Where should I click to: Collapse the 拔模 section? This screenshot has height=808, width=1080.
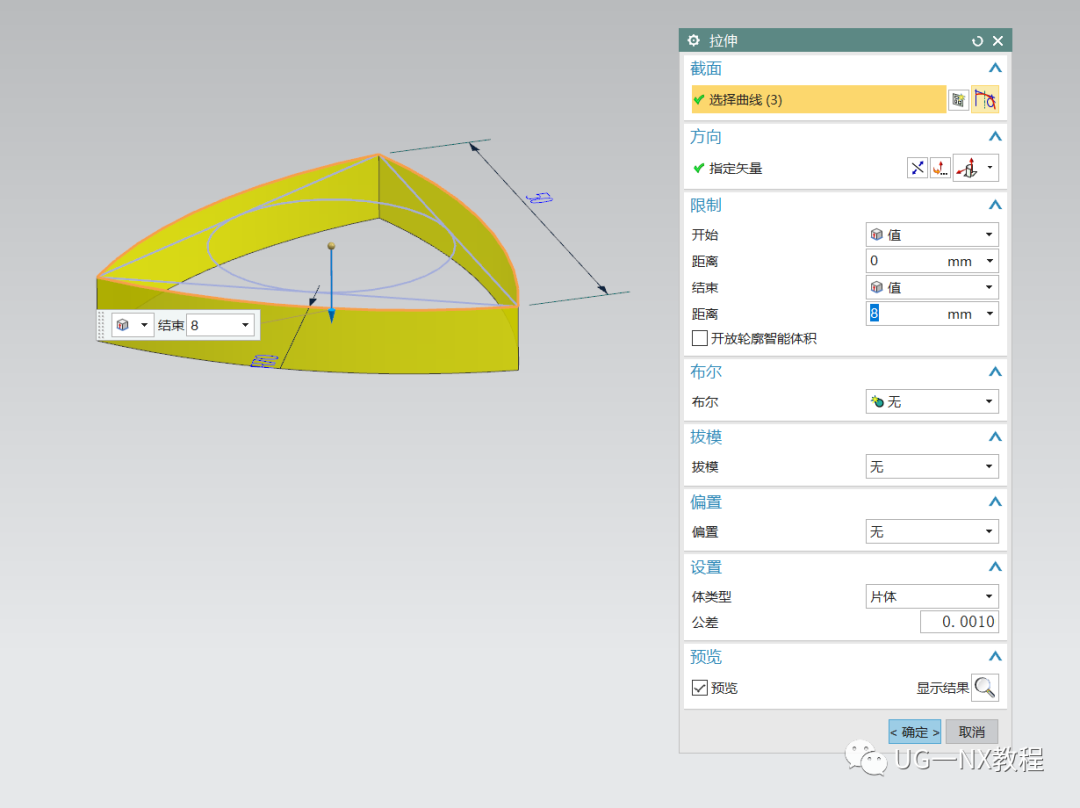click(x=995, y=437)
